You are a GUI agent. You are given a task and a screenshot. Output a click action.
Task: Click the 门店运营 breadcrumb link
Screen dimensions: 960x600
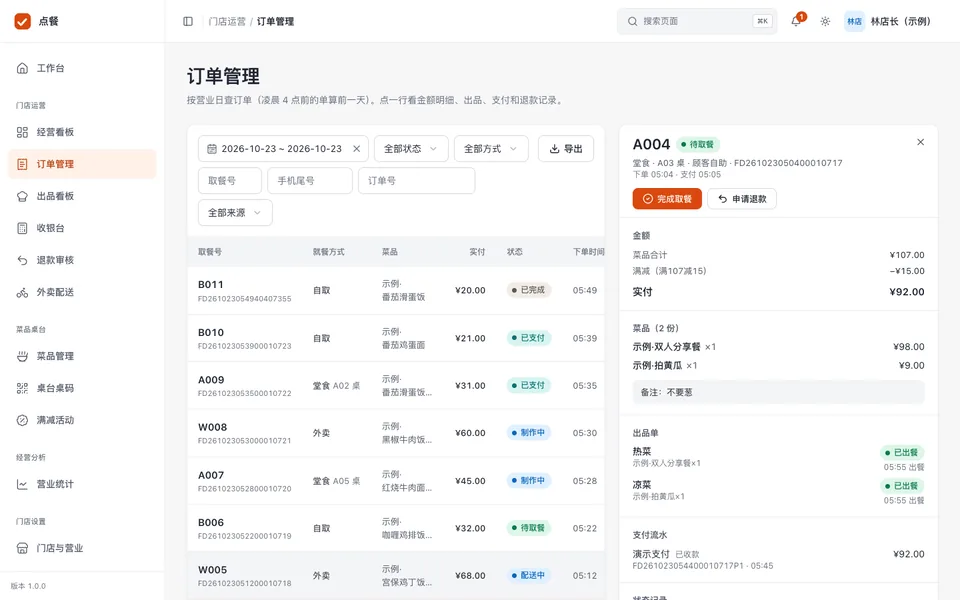(227, 21)
